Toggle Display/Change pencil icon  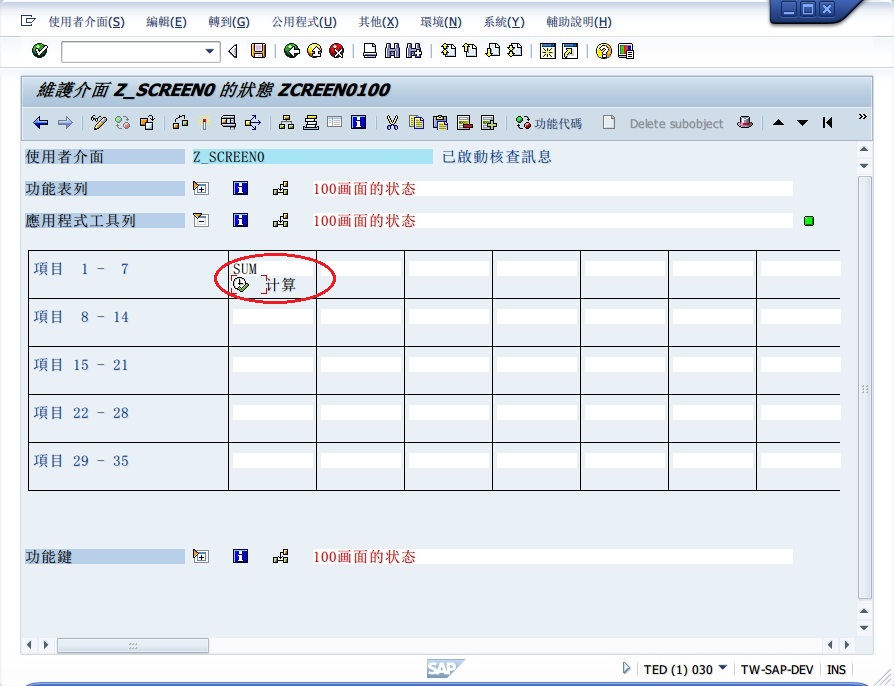coord(99,123)
